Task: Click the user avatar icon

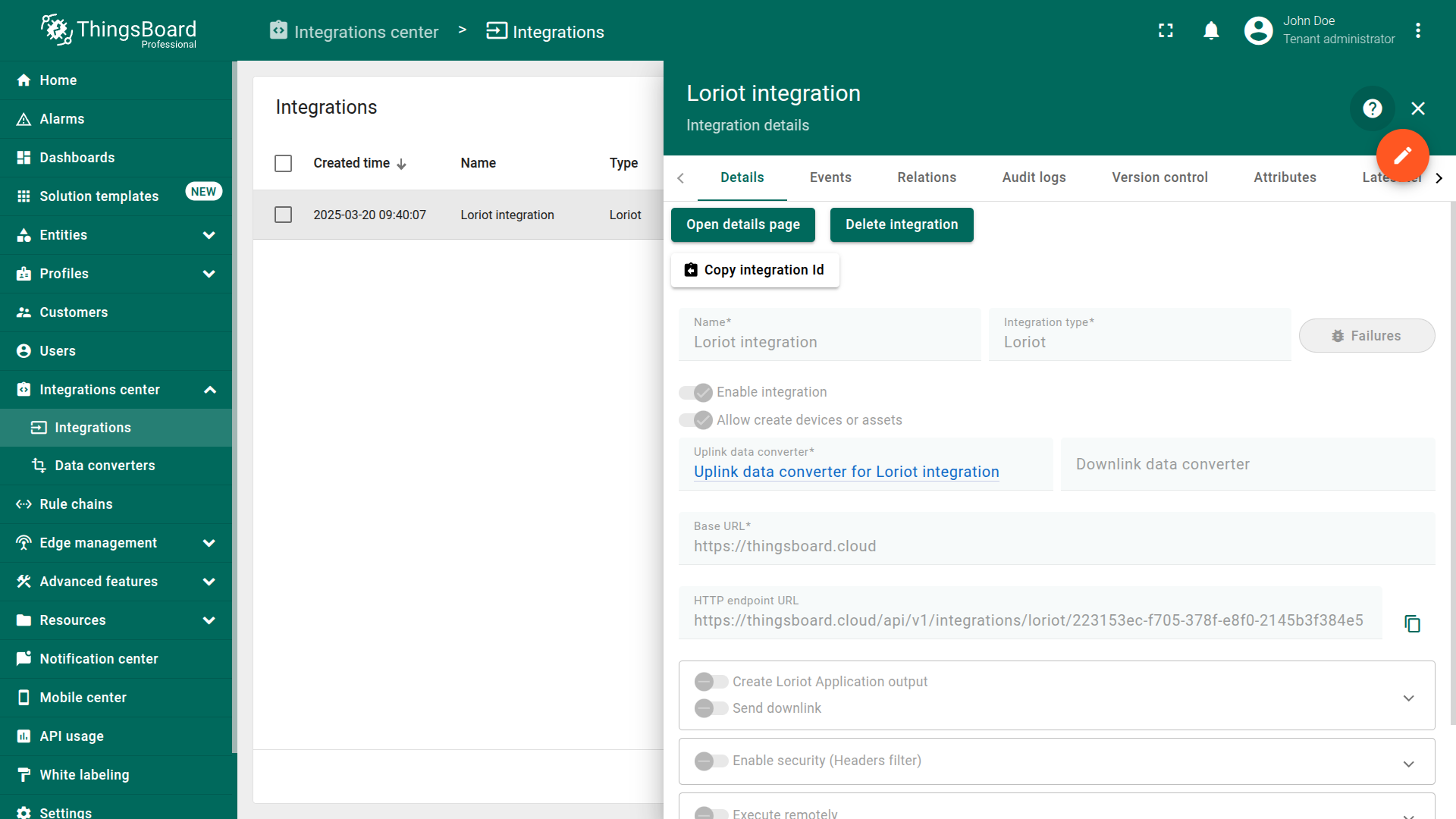Action: click(x=1258, y=31)
